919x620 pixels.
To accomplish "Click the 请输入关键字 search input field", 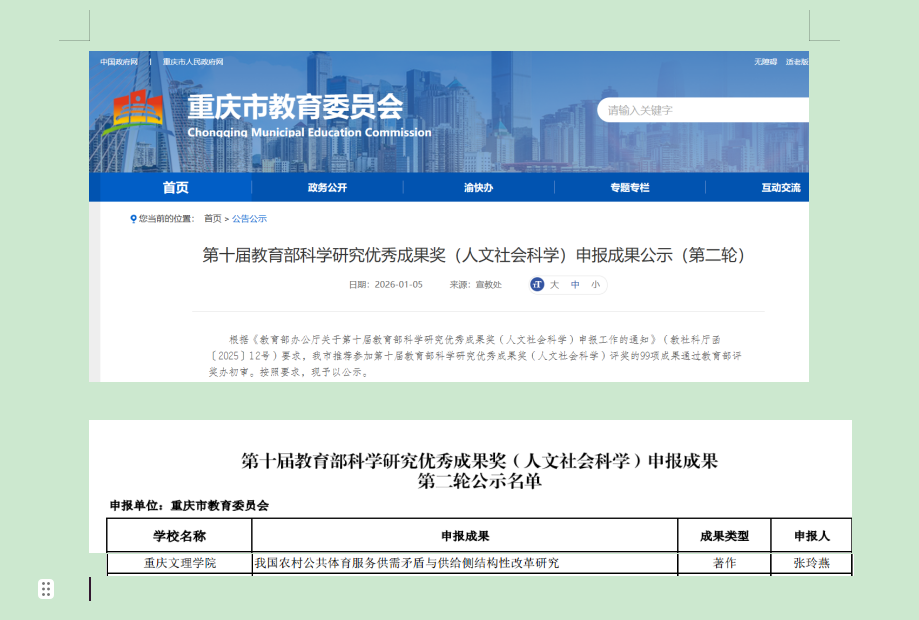I will pyautogui.click(x=680, y=109).
